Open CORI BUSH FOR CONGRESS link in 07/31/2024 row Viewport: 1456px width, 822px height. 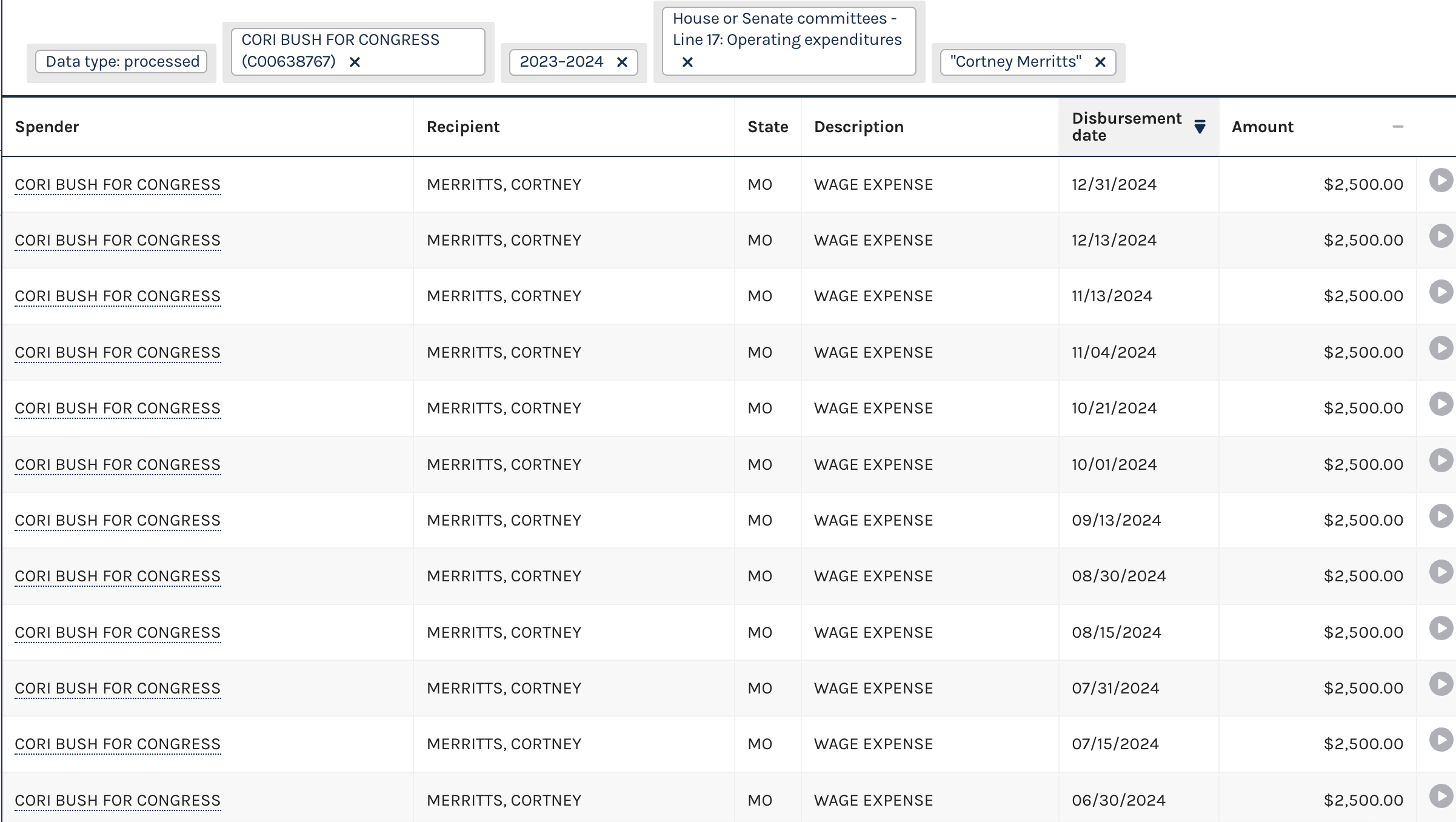tap(118, 688)
